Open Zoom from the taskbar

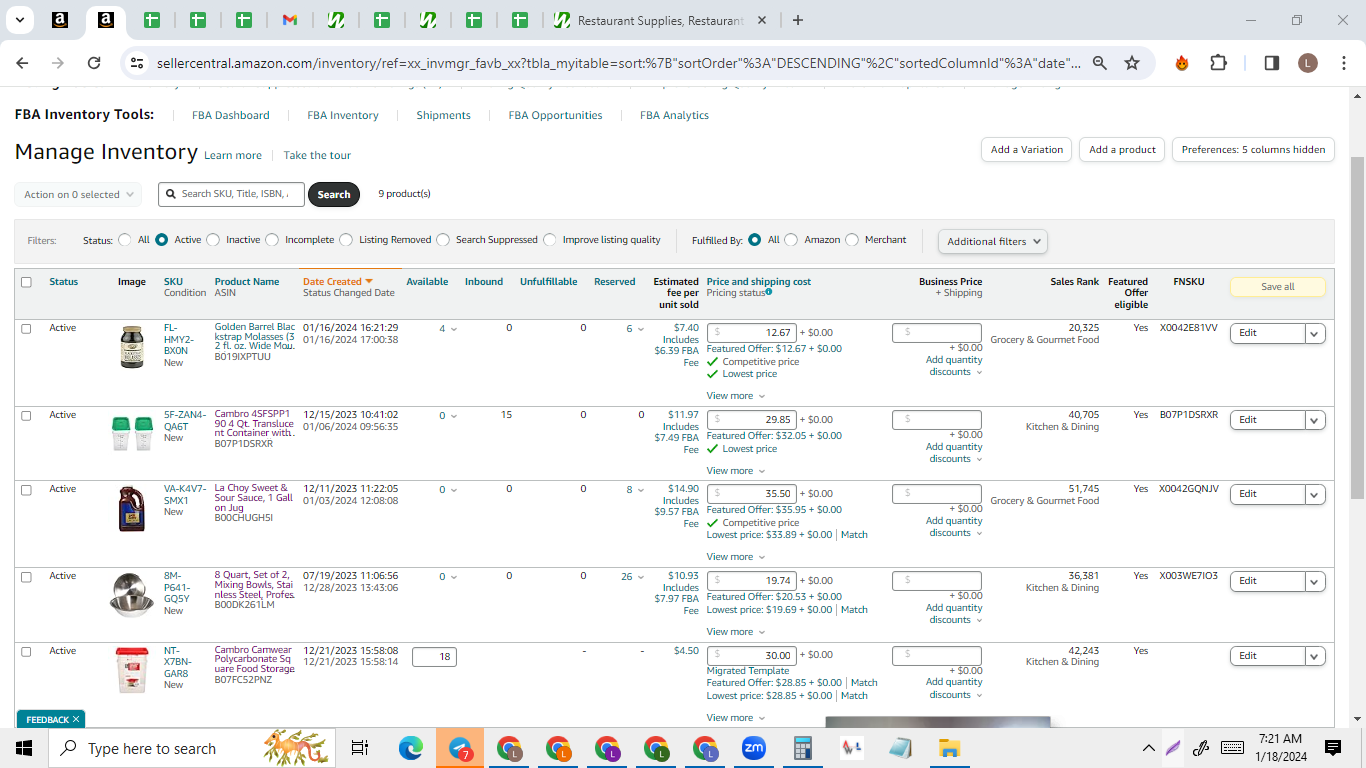753,748
